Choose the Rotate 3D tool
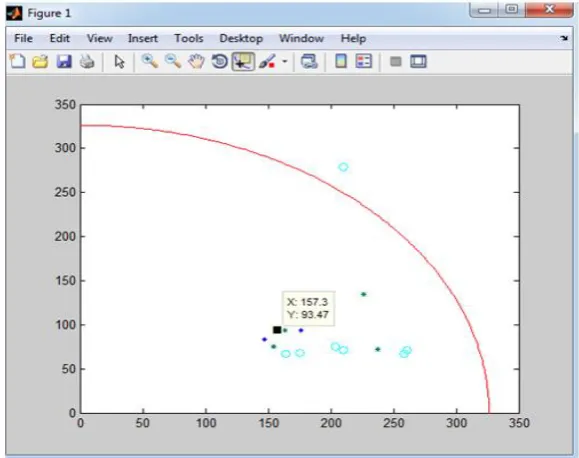The height and width of the screenshot is (458, 579). [219, 61]
